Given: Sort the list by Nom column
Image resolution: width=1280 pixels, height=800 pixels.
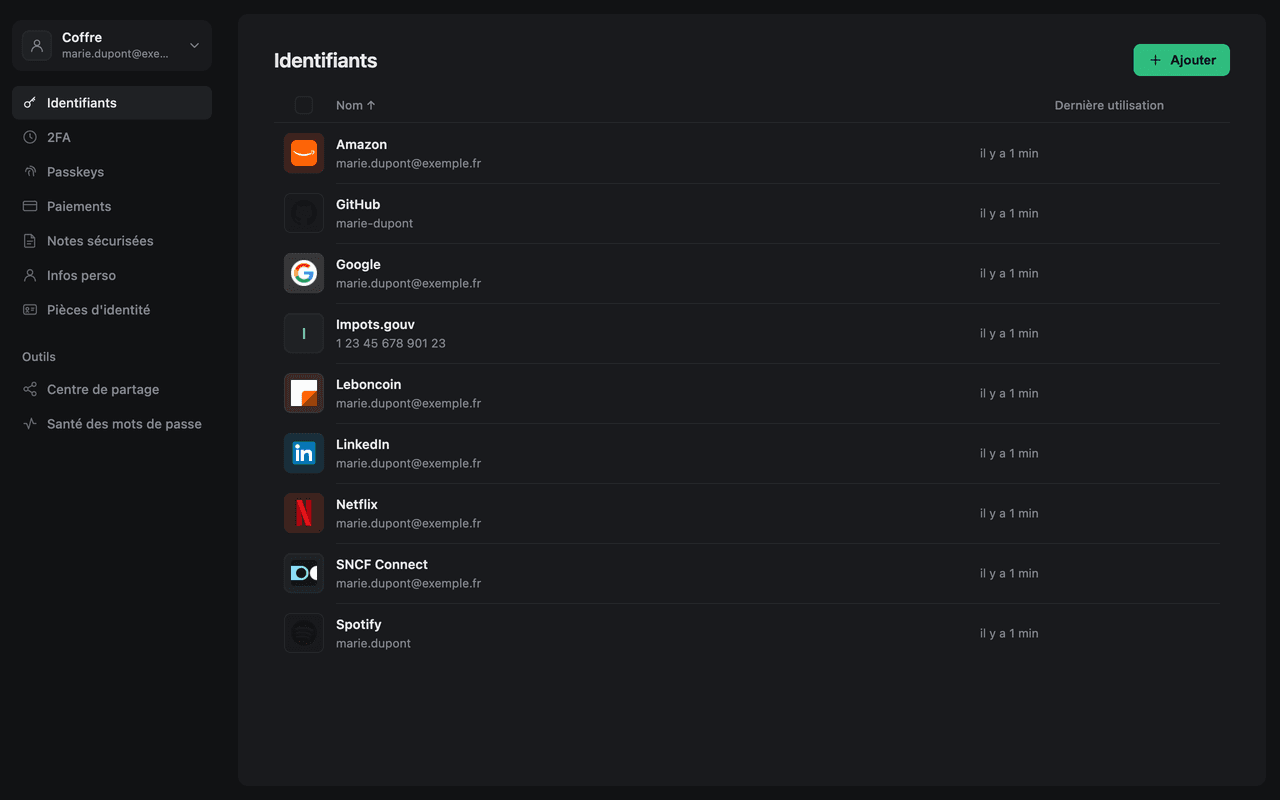Looking at the screenshot, I should (356, 105).
